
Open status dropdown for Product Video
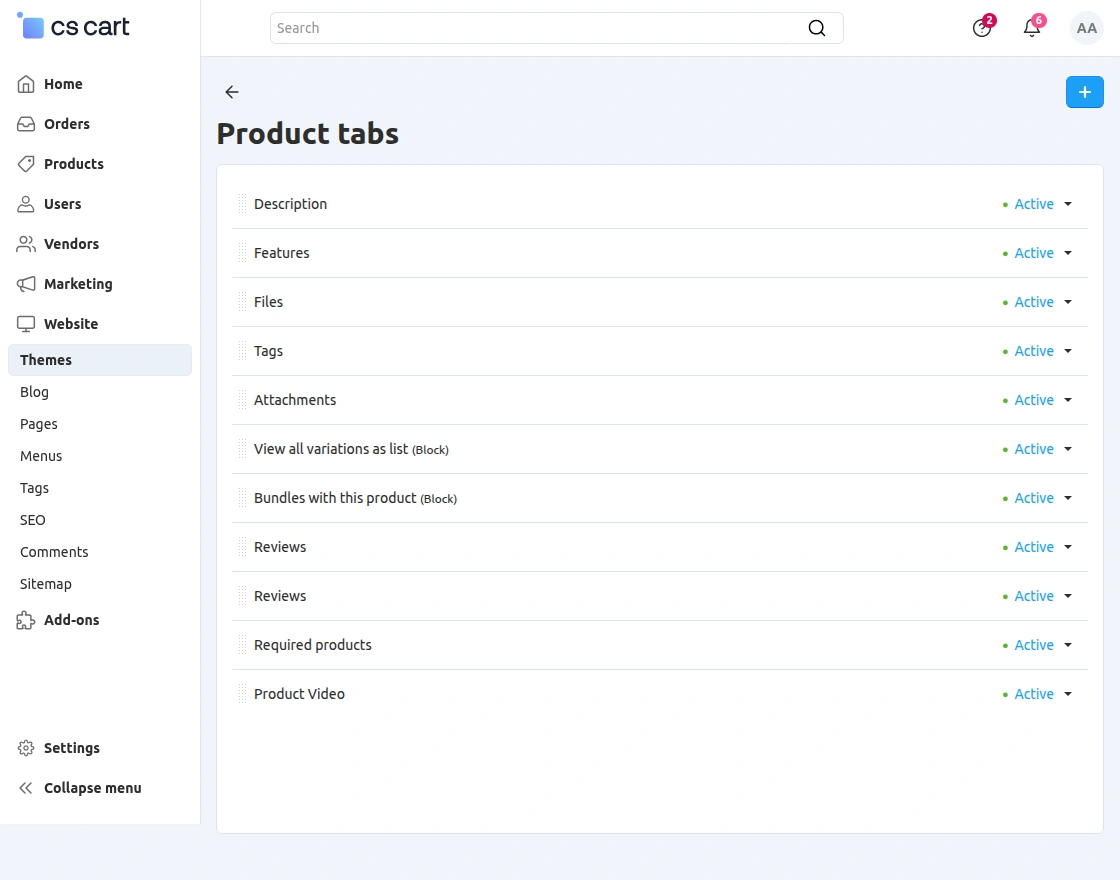1037,694
